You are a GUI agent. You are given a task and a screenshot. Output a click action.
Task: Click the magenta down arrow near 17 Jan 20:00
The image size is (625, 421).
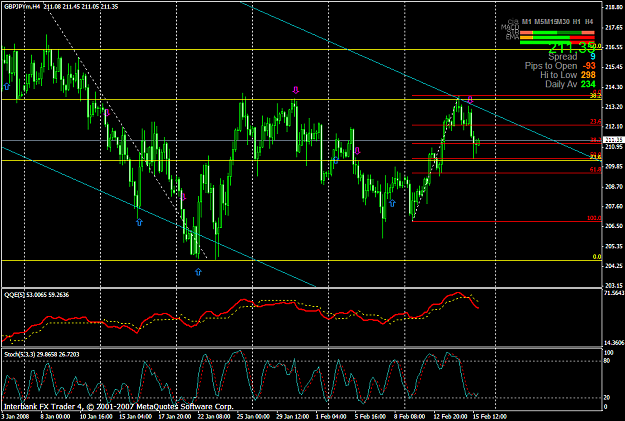tap(183, 196)
